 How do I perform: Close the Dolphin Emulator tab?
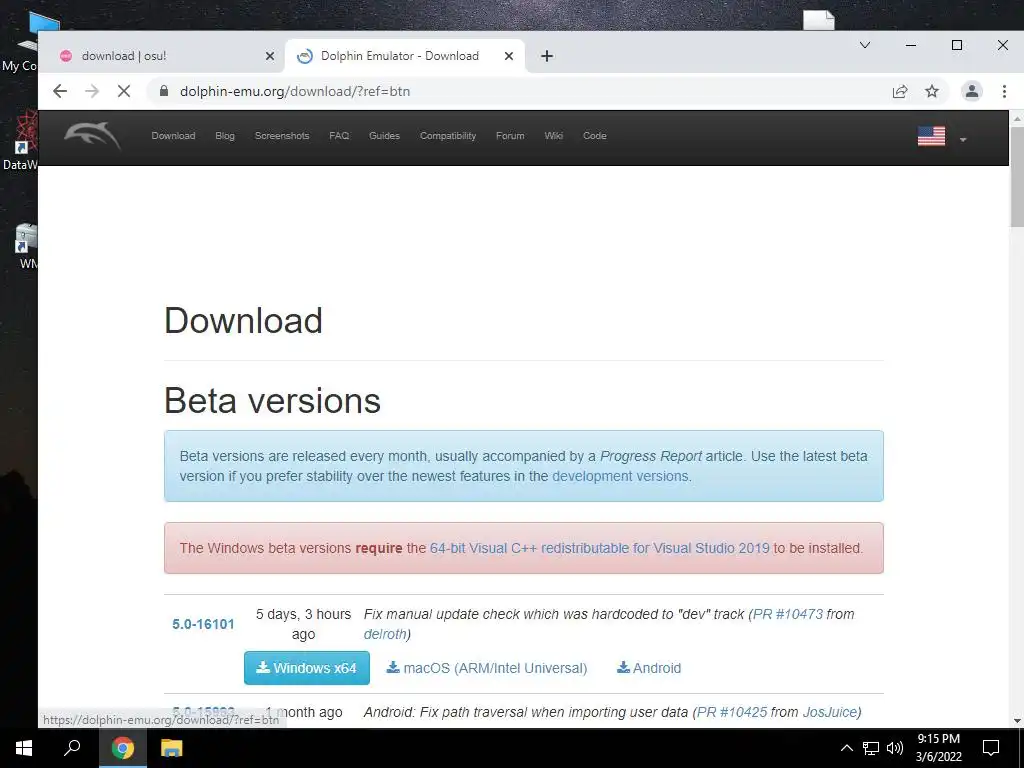[509, 56]
